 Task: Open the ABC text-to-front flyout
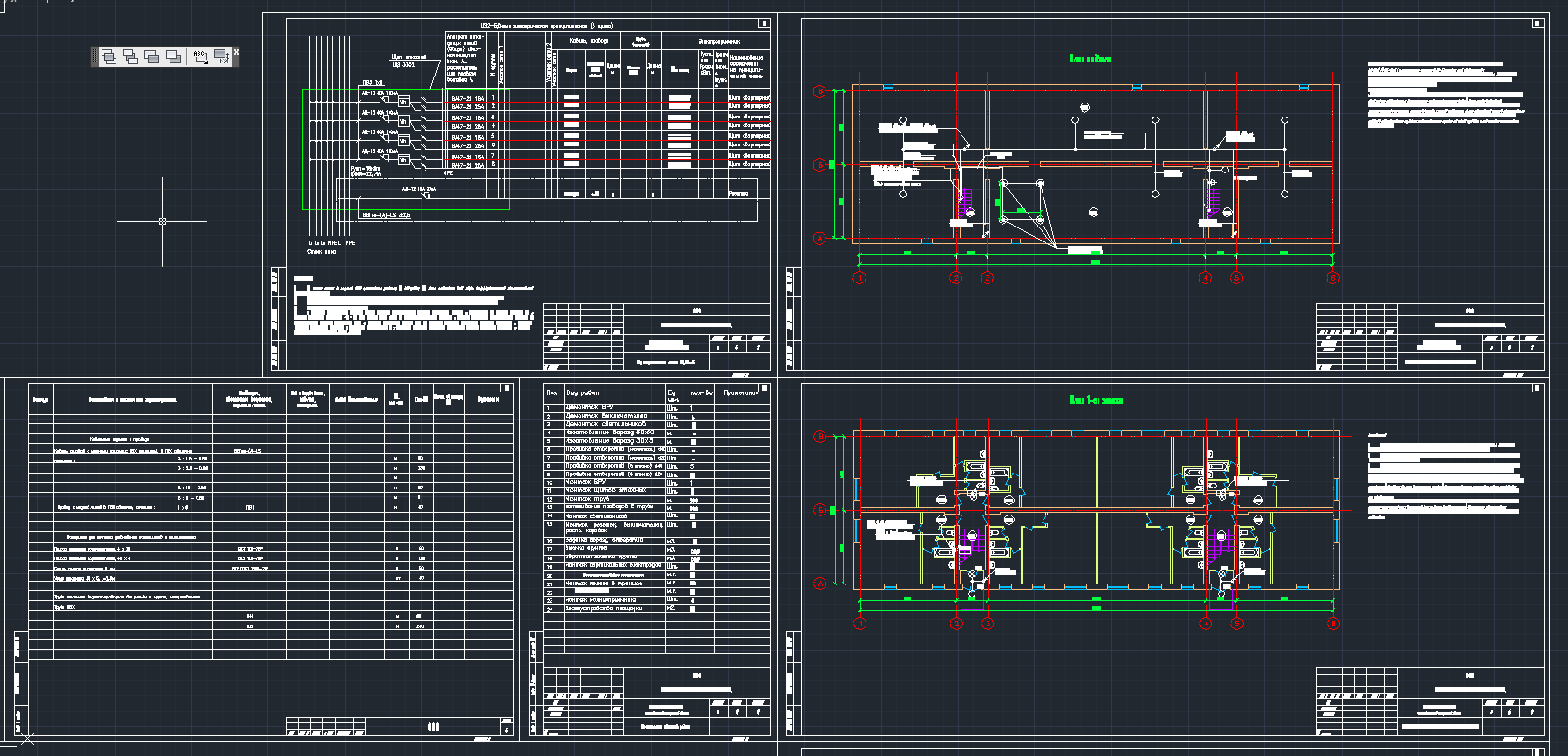pos(199,57)
